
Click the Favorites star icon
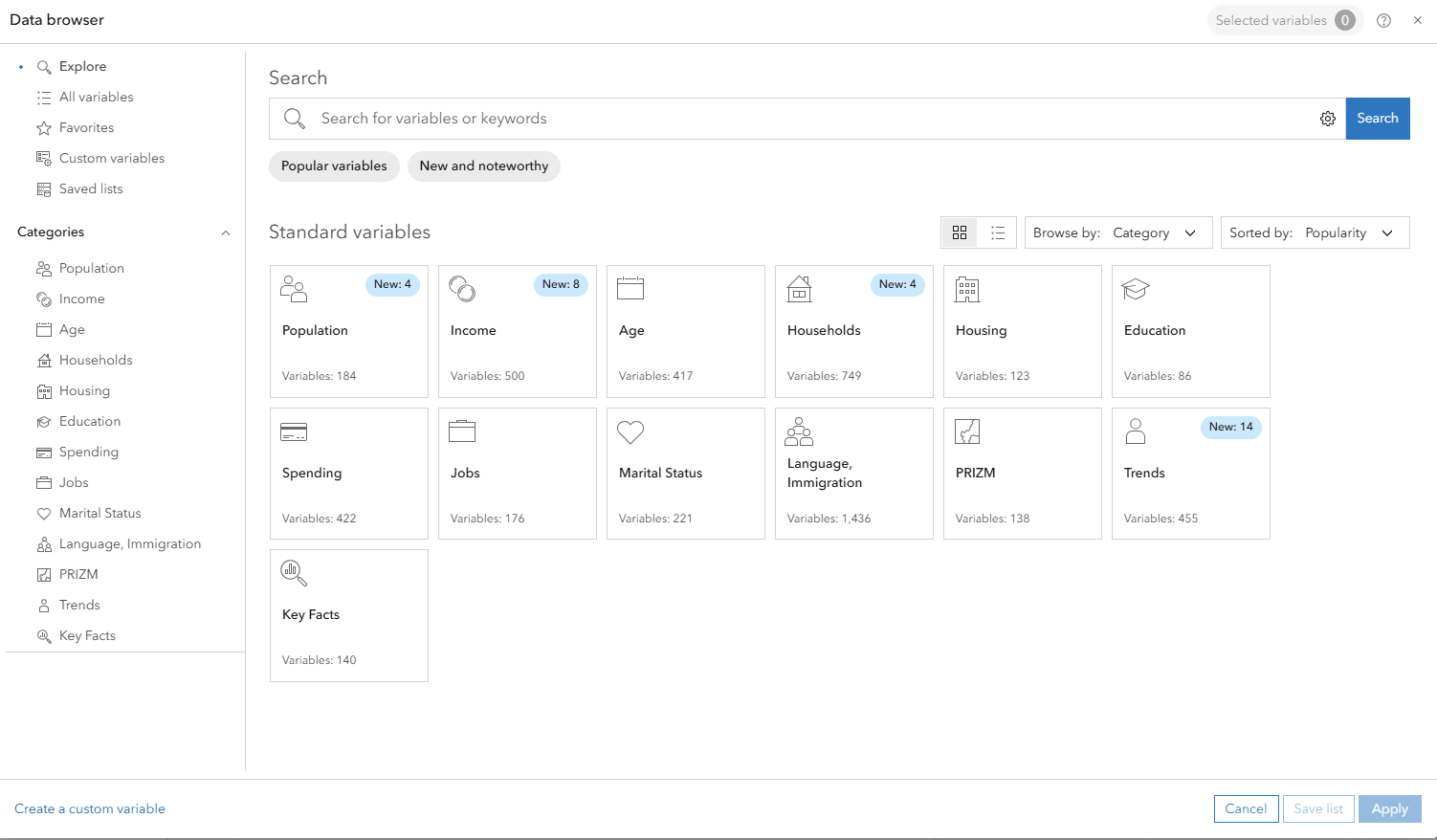[44, 128]
